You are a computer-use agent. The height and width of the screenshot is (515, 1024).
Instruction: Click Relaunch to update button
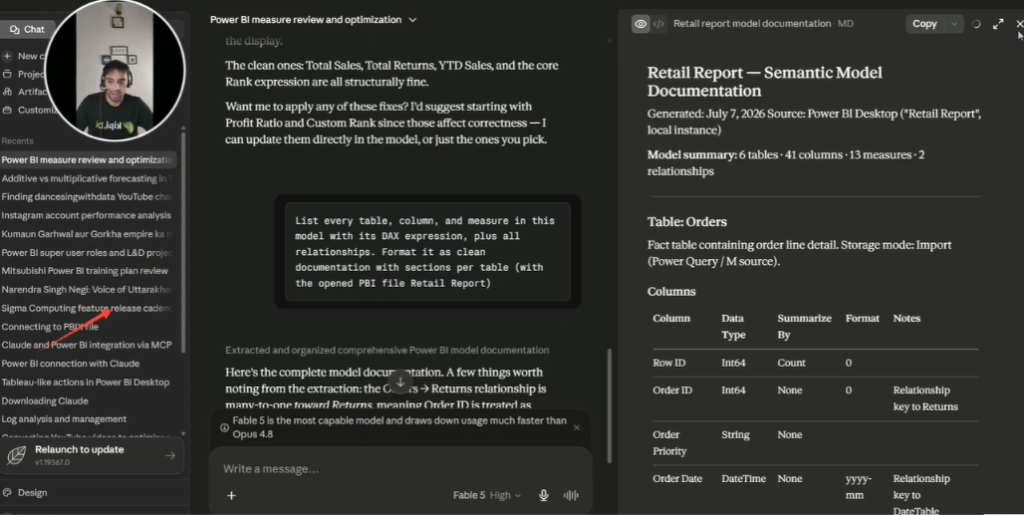(x=92, y=455)
